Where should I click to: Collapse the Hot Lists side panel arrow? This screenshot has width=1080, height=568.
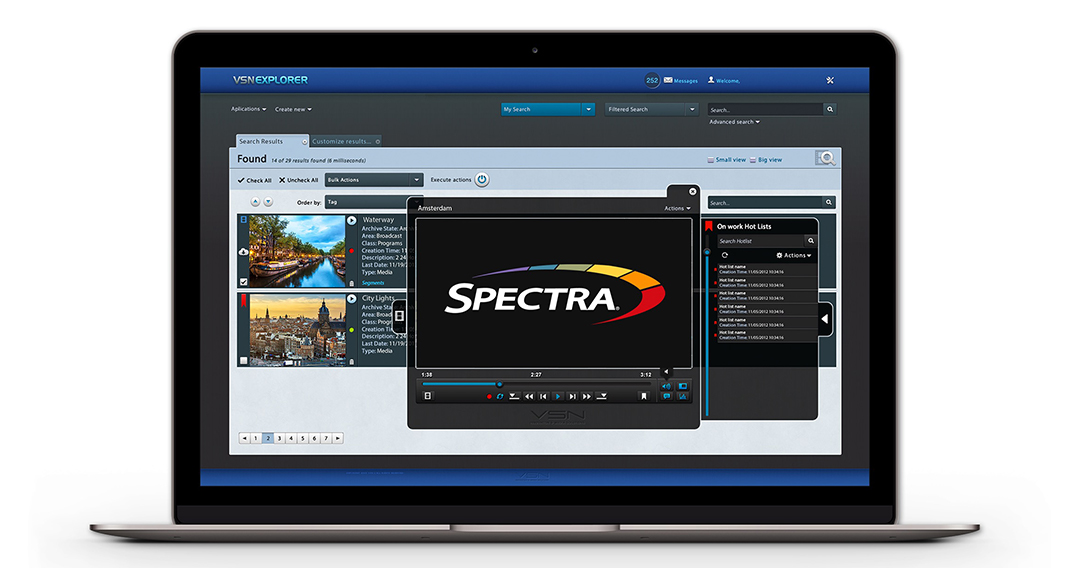(x=824, y=319)
